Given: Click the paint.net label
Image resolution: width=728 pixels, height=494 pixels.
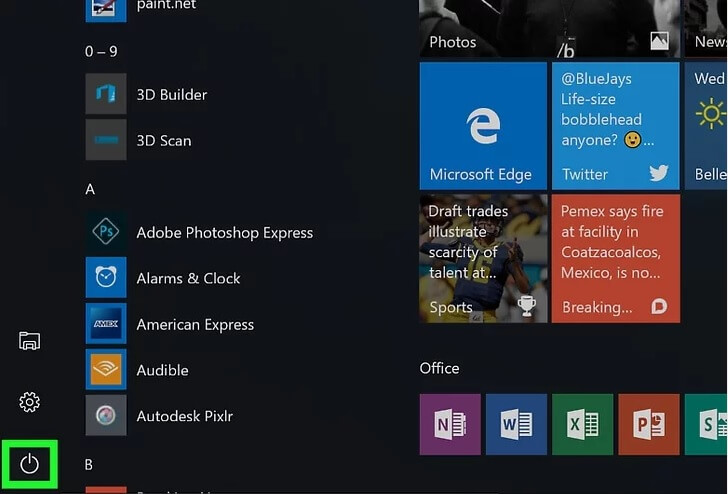Looking at the screenshot, I should tap(166, 5).
